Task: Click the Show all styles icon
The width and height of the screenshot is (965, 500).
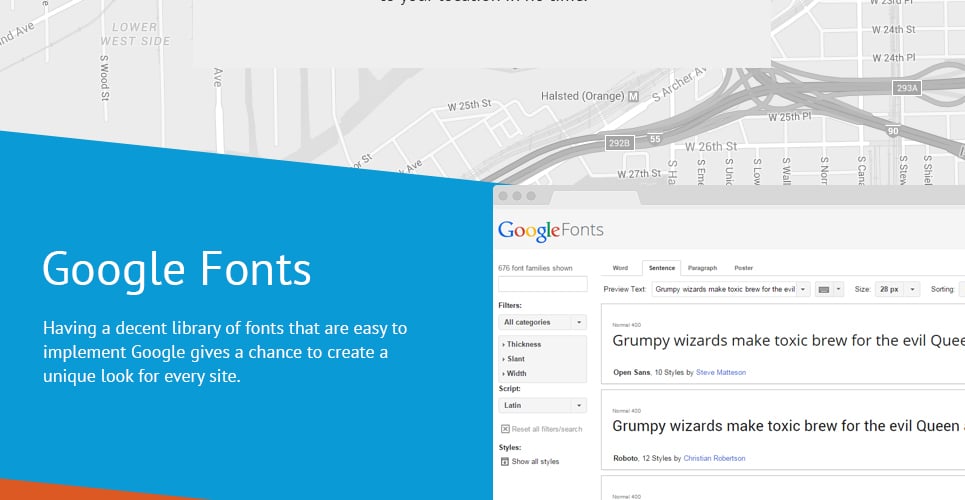Action: pyautogui.click(x=505, y=462)
